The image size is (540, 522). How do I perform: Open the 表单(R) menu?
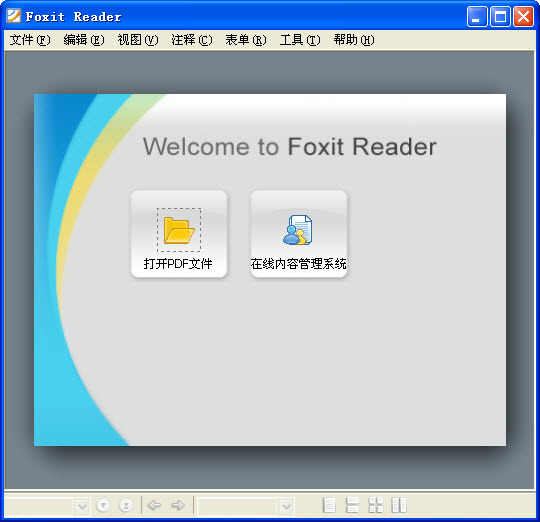tap(246, 40)
